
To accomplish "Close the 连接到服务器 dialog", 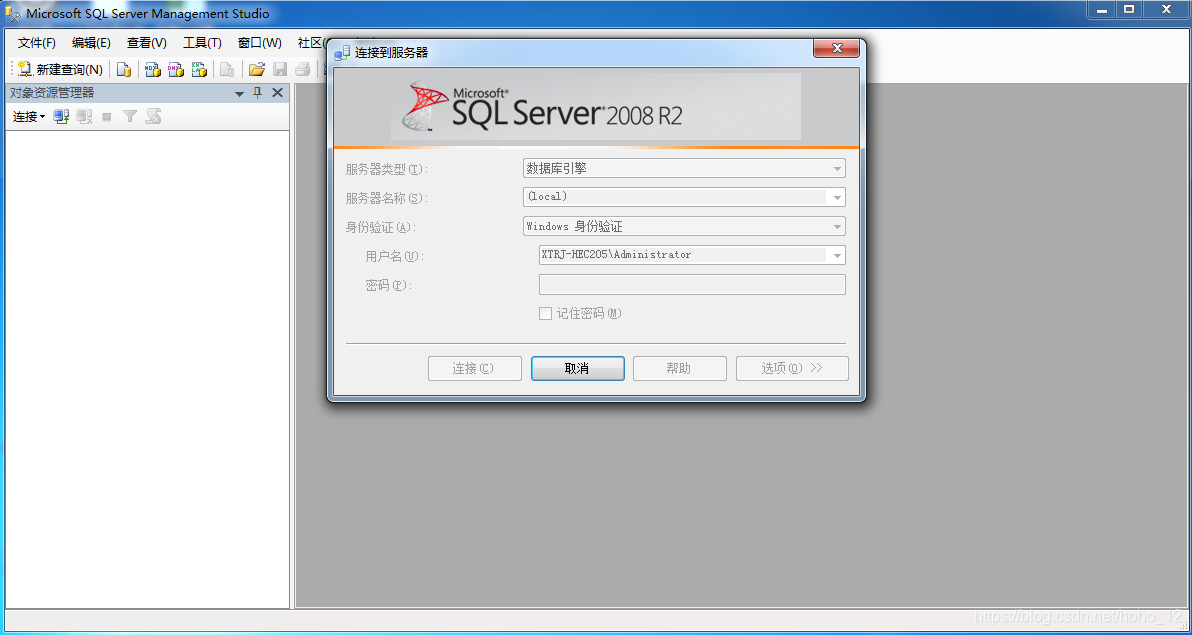I will 836,49.
